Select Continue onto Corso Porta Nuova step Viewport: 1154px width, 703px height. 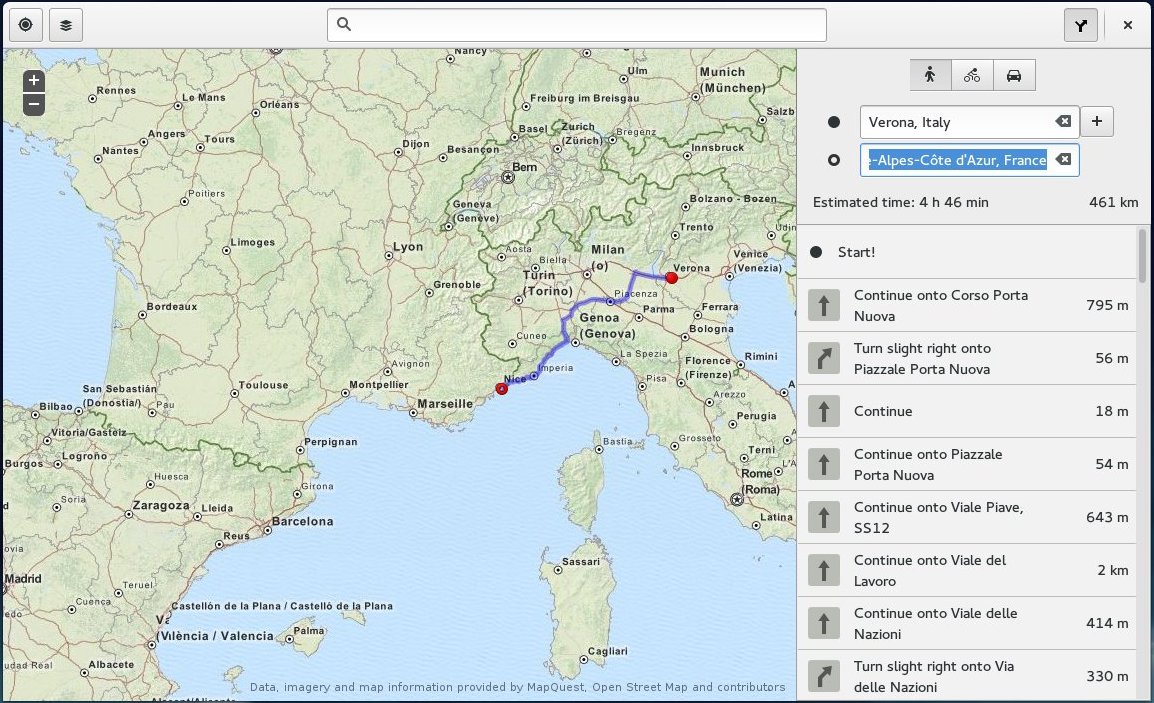click(966, 305)
